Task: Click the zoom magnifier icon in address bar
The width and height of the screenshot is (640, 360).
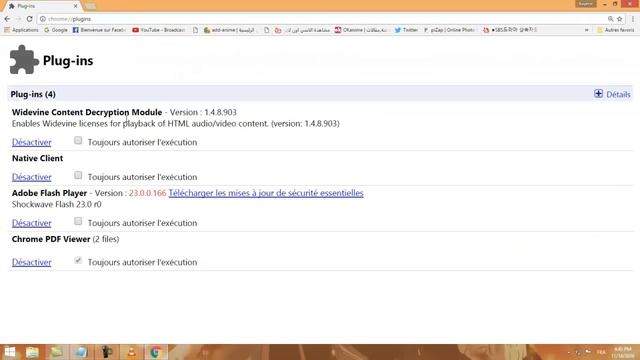Action: tap(610, 19)
